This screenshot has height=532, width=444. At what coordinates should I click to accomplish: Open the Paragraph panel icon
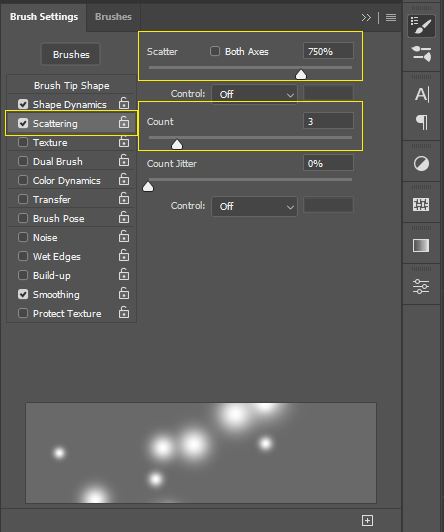coord(422,122)
